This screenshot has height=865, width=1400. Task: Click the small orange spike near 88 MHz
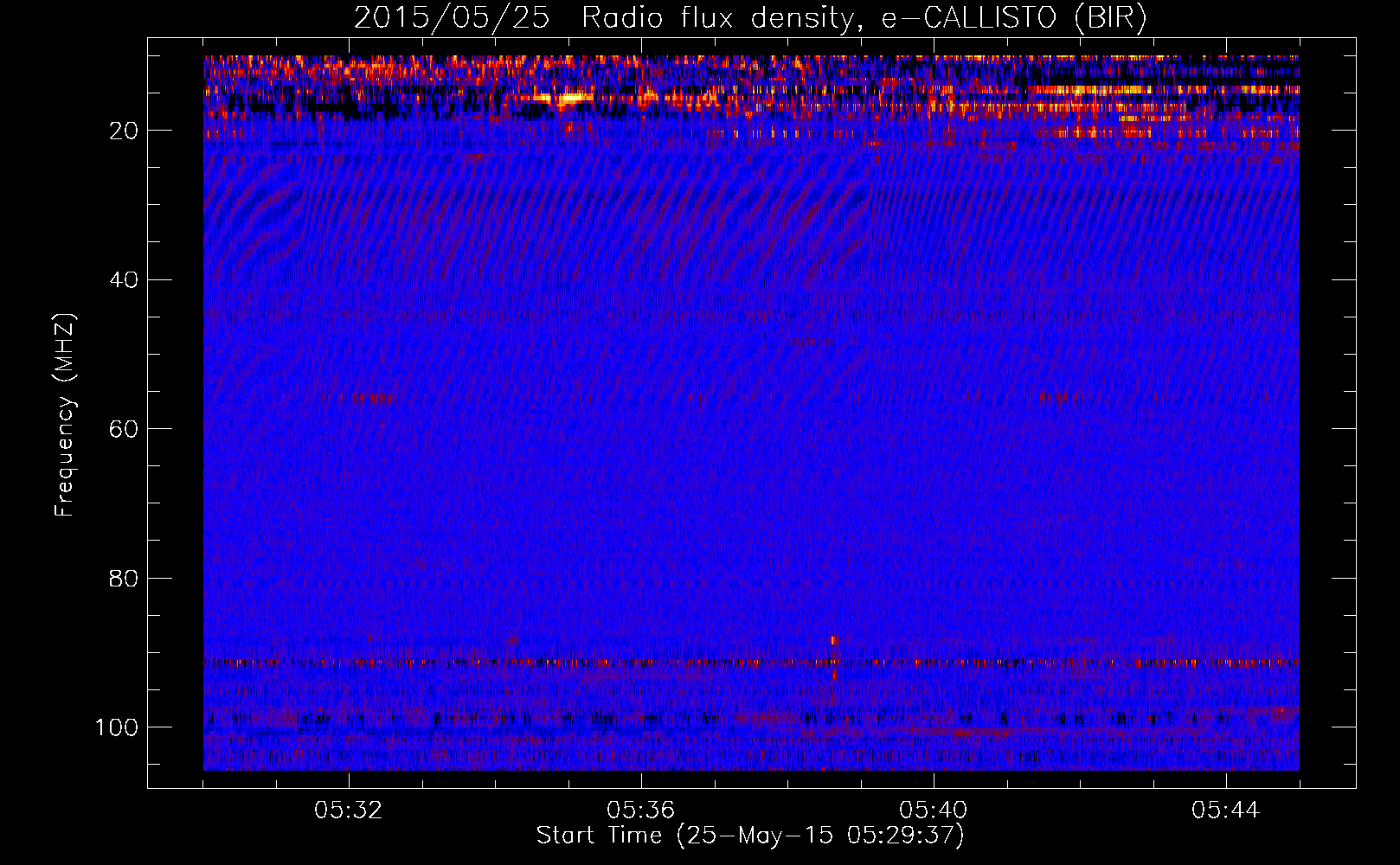click(834, 640)
